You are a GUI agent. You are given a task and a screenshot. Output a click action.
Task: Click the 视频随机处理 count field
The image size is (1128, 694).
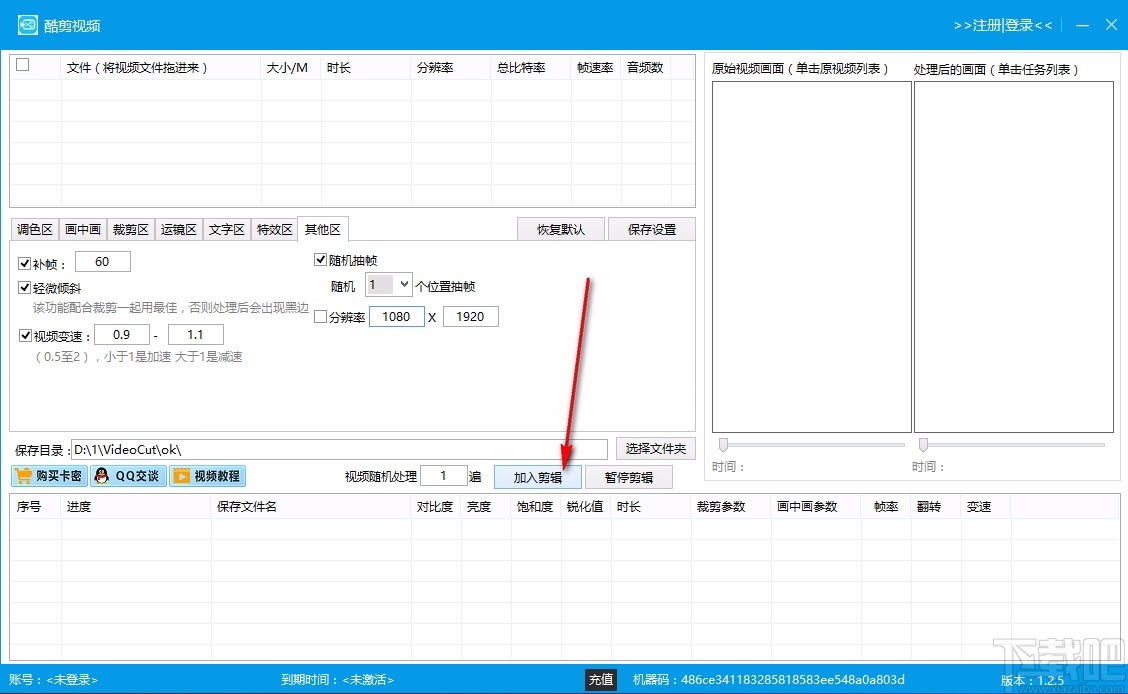click(x=444, y=475)
